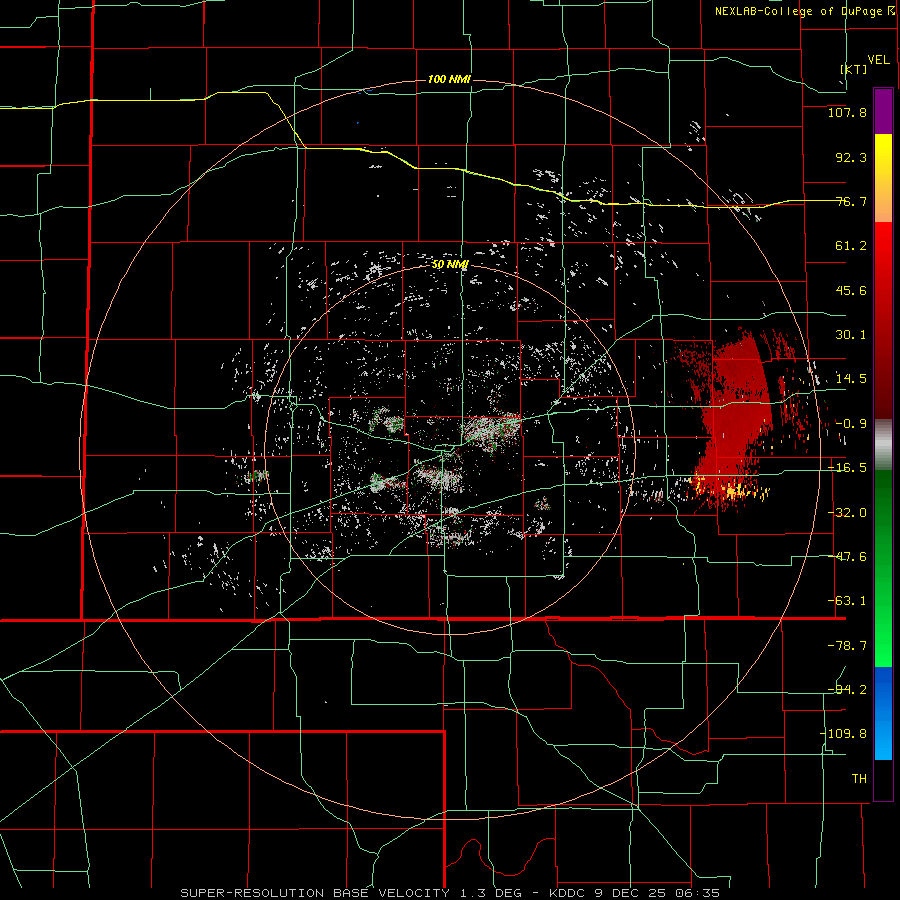The width and height of the screenshot is (900, 900).
Task: Click the NEXLAB-College of DuPage watermark text
Action: pos(805,11)
